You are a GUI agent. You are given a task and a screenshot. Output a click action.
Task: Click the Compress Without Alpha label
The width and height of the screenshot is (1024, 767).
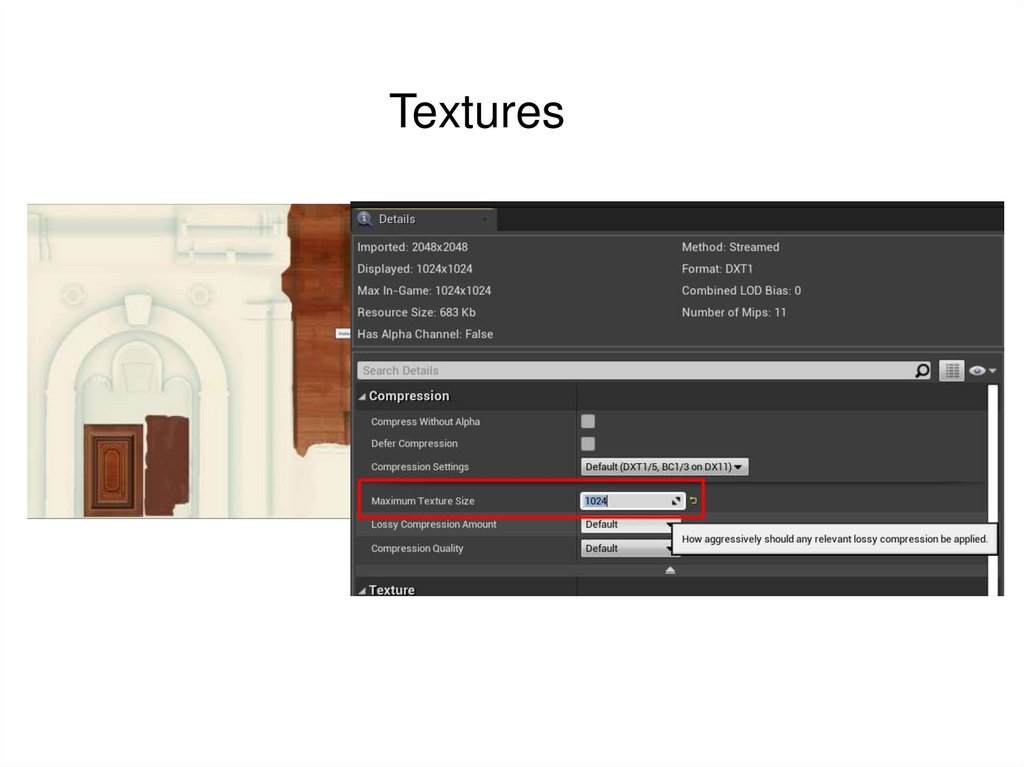425,422
